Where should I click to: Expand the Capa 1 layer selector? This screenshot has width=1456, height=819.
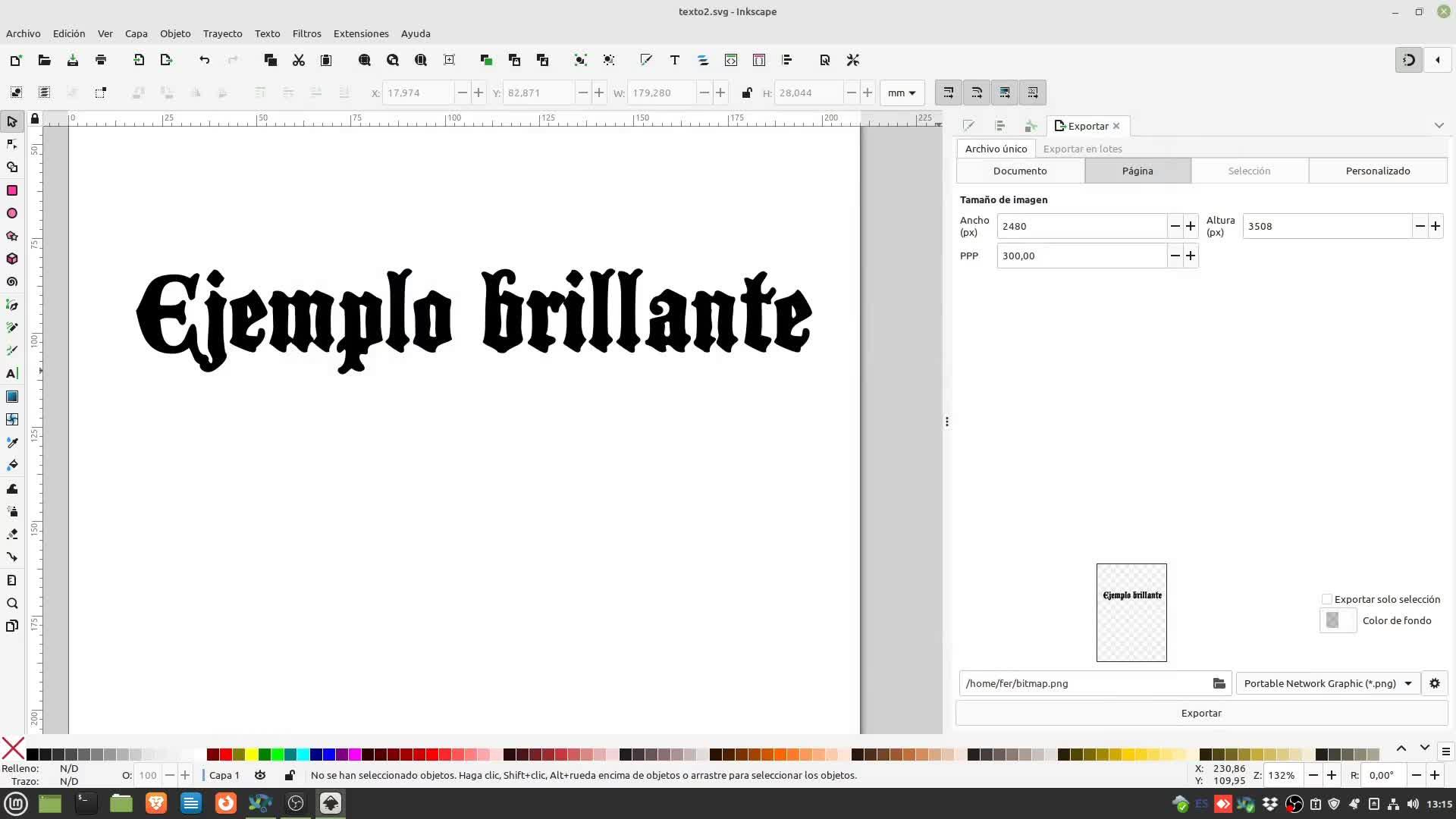(224, 775)
